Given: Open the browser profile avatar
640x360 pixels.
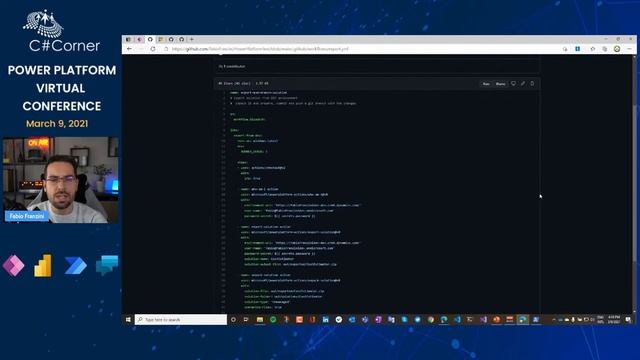Looking at the screenshot, I should (617, 49).
